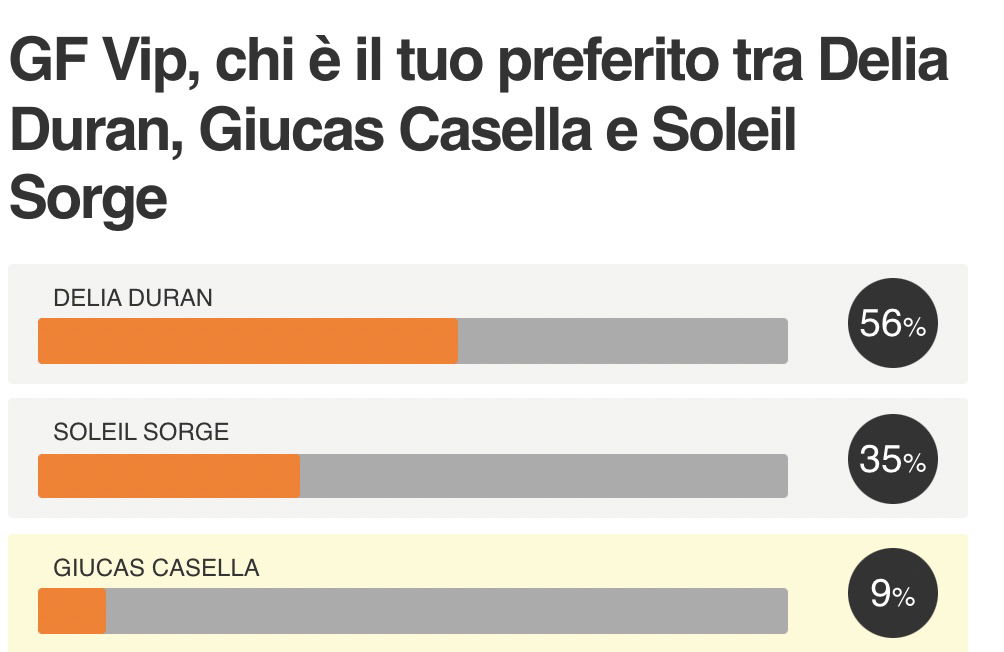The height and width of the screenshot is (652, 1004).
Task: Choose the highlighted Giucas Casella option row
Action: coord(488,593)
